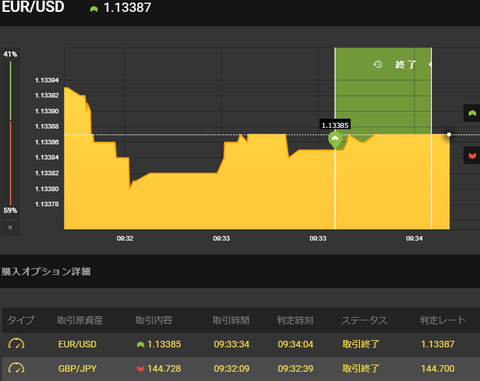Viewport: 480px width, 381px height.
Task: Click the settlement rate 1.13387 in table
Action: [x=438, y=344]
